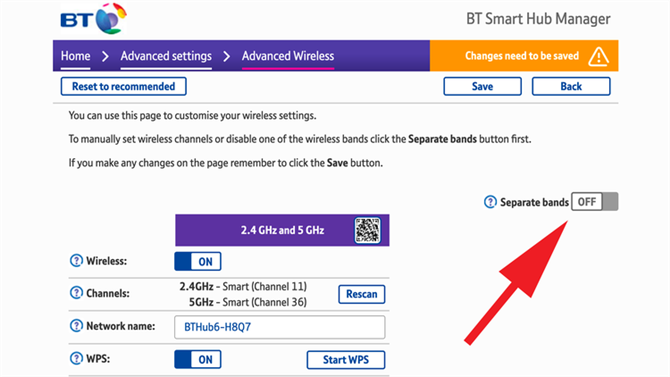Screen dimensions: 670x377
Task: Click the BT globe logo
Action: tap(111, 18)
